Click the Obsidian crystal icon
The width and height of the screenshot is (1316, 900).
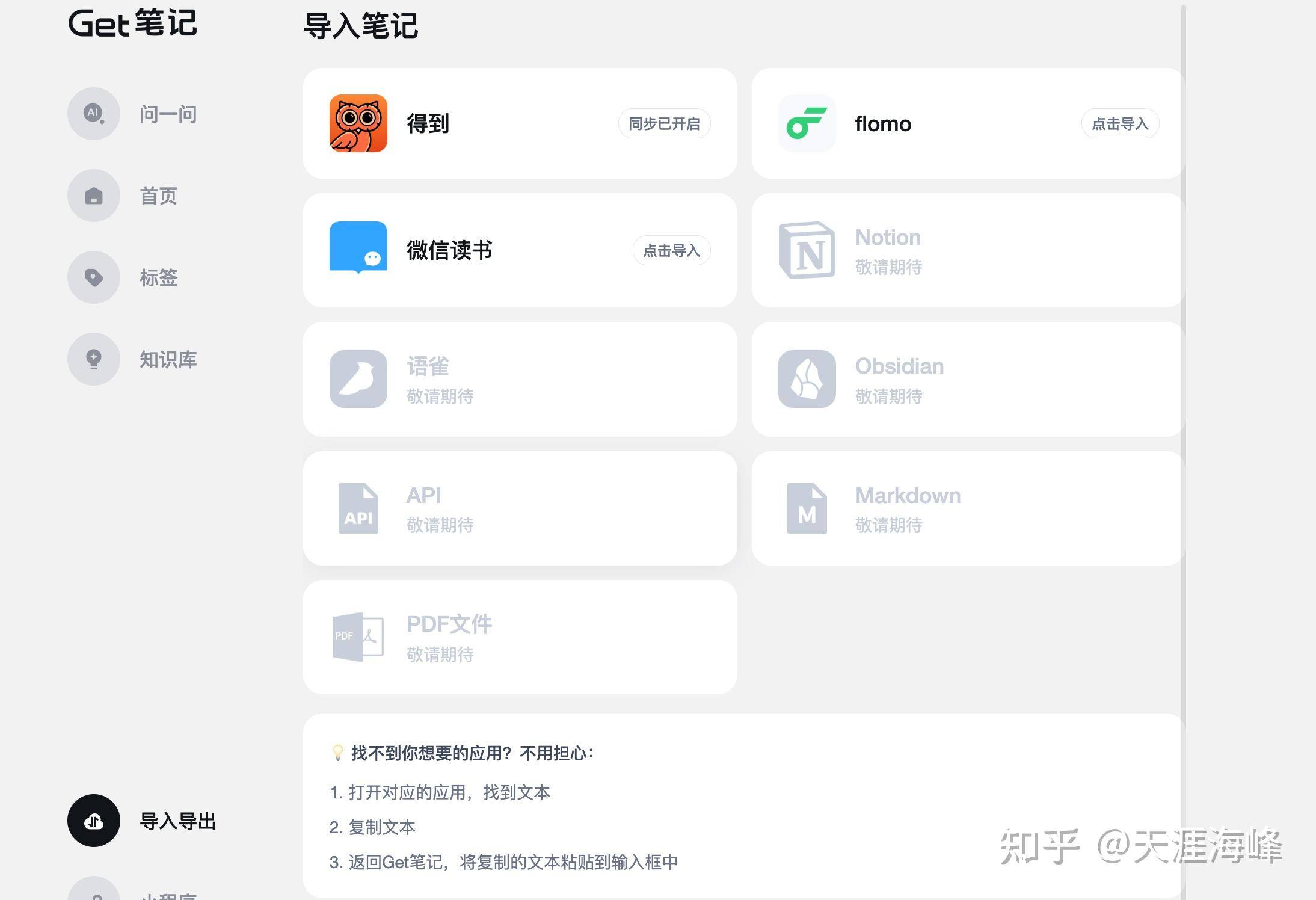807,379
